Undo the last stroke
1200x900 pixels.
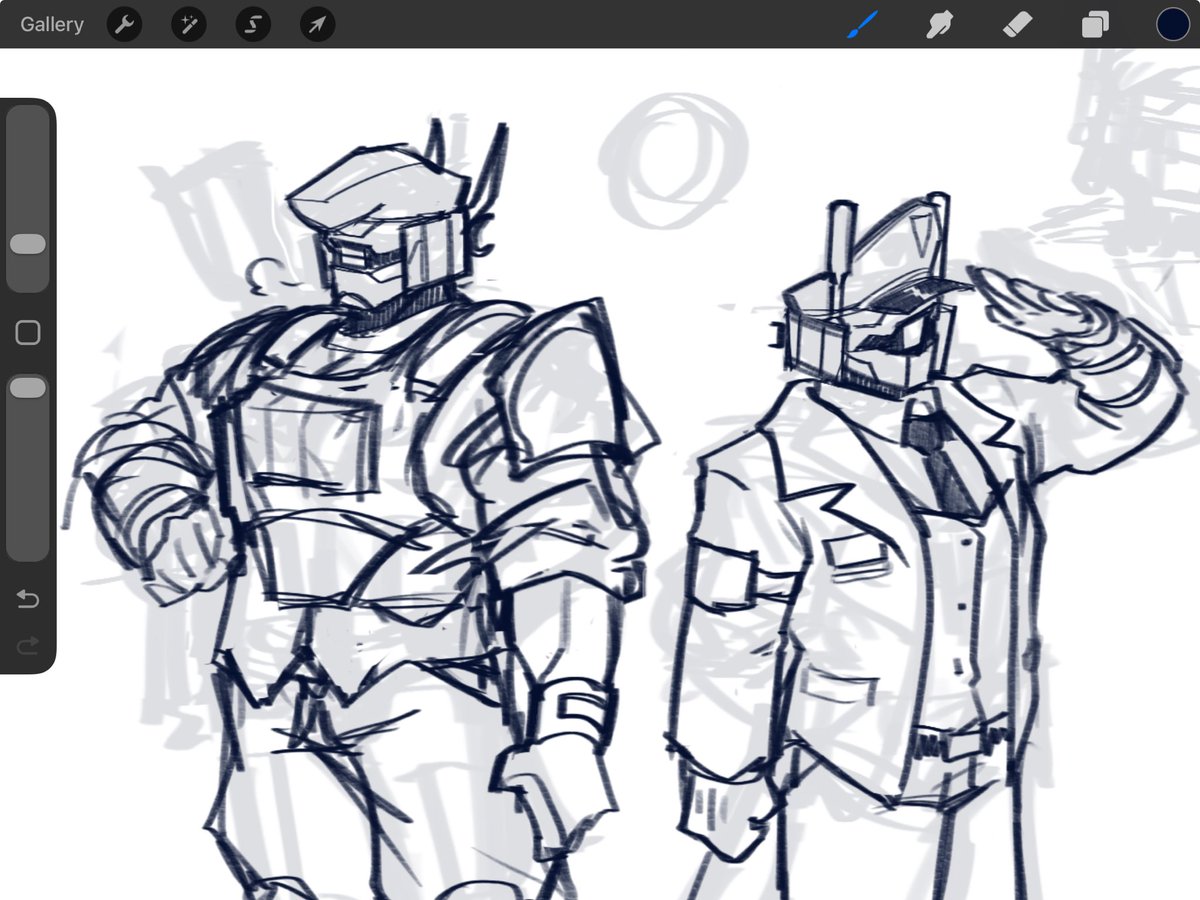28,599
